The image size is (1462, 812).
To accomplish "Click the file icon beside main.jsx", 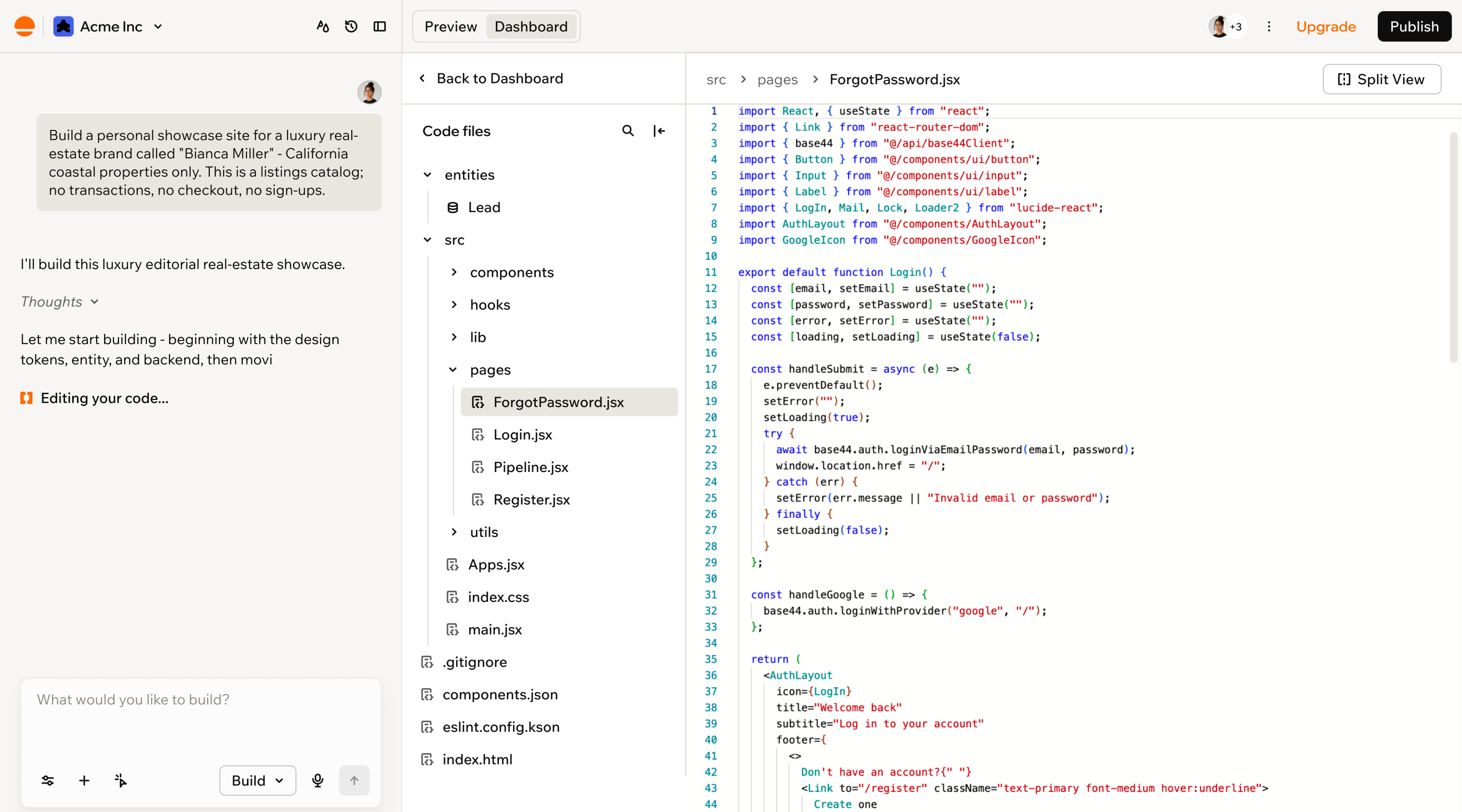I will 452,630.
